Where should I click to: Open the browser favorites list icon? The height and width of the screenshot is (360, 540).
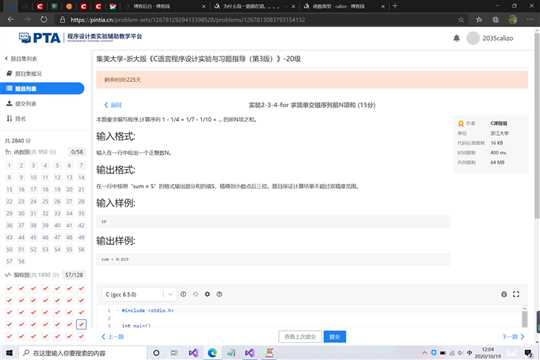click(479, 20)
